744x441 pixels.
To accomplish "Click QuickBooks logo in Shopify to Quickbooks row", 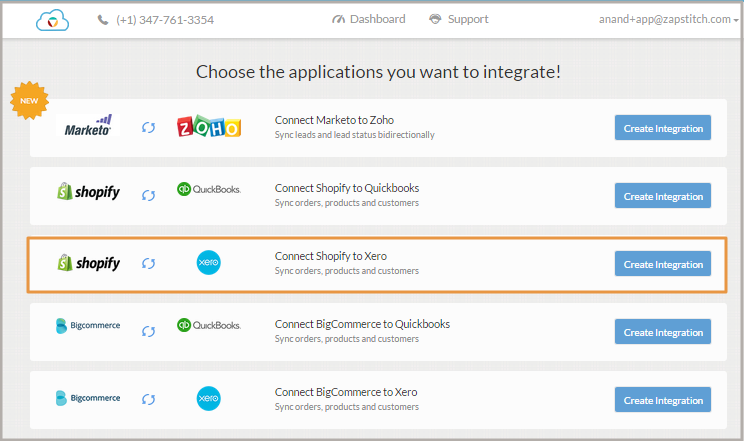I will pyautogui.click(x=209, y=189).
